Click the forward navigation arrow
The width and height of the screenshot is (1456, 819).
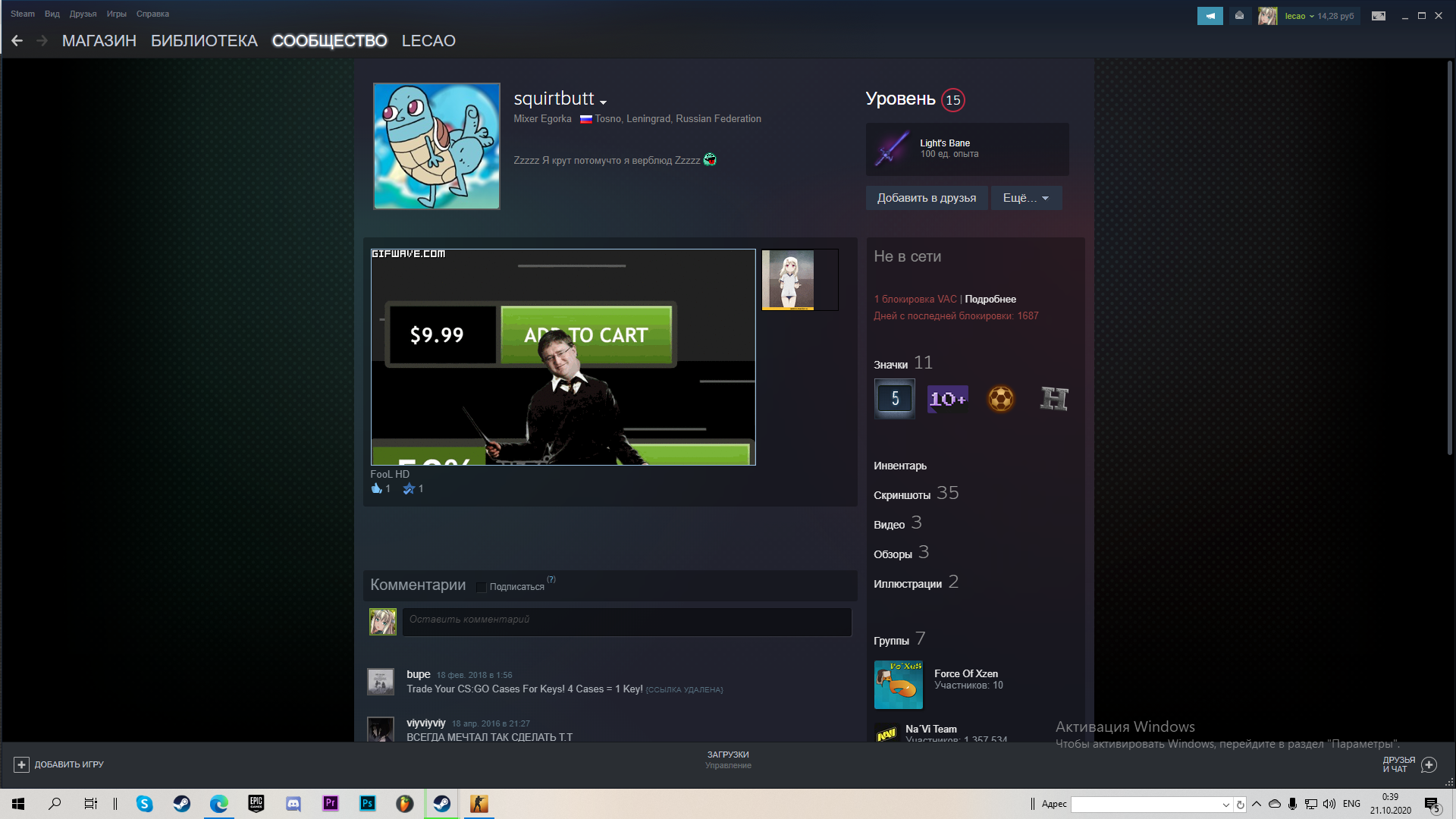tap(42, 41)
